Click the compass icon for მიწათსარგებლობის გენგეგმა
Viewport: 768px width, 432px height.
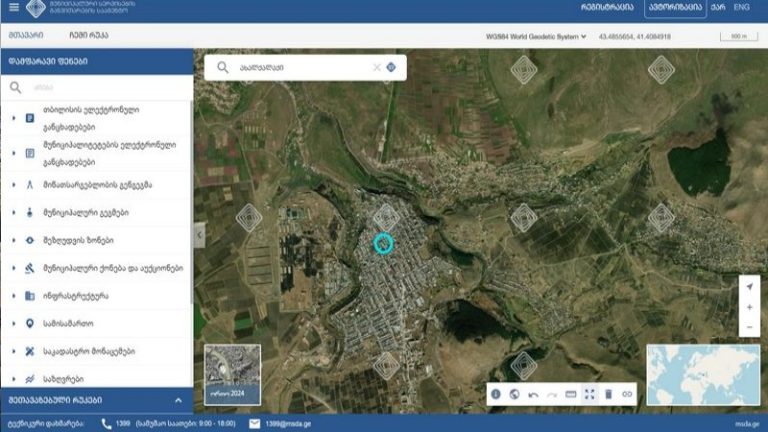[30, 185]
